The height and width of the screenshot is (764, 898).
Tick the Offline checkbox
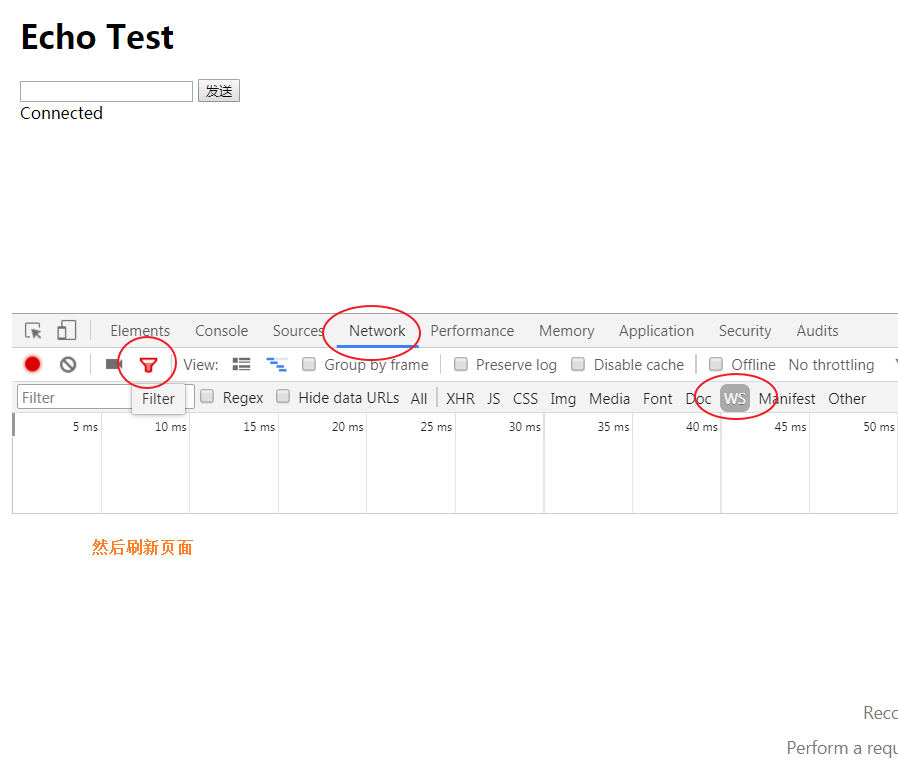coord(716,364)
